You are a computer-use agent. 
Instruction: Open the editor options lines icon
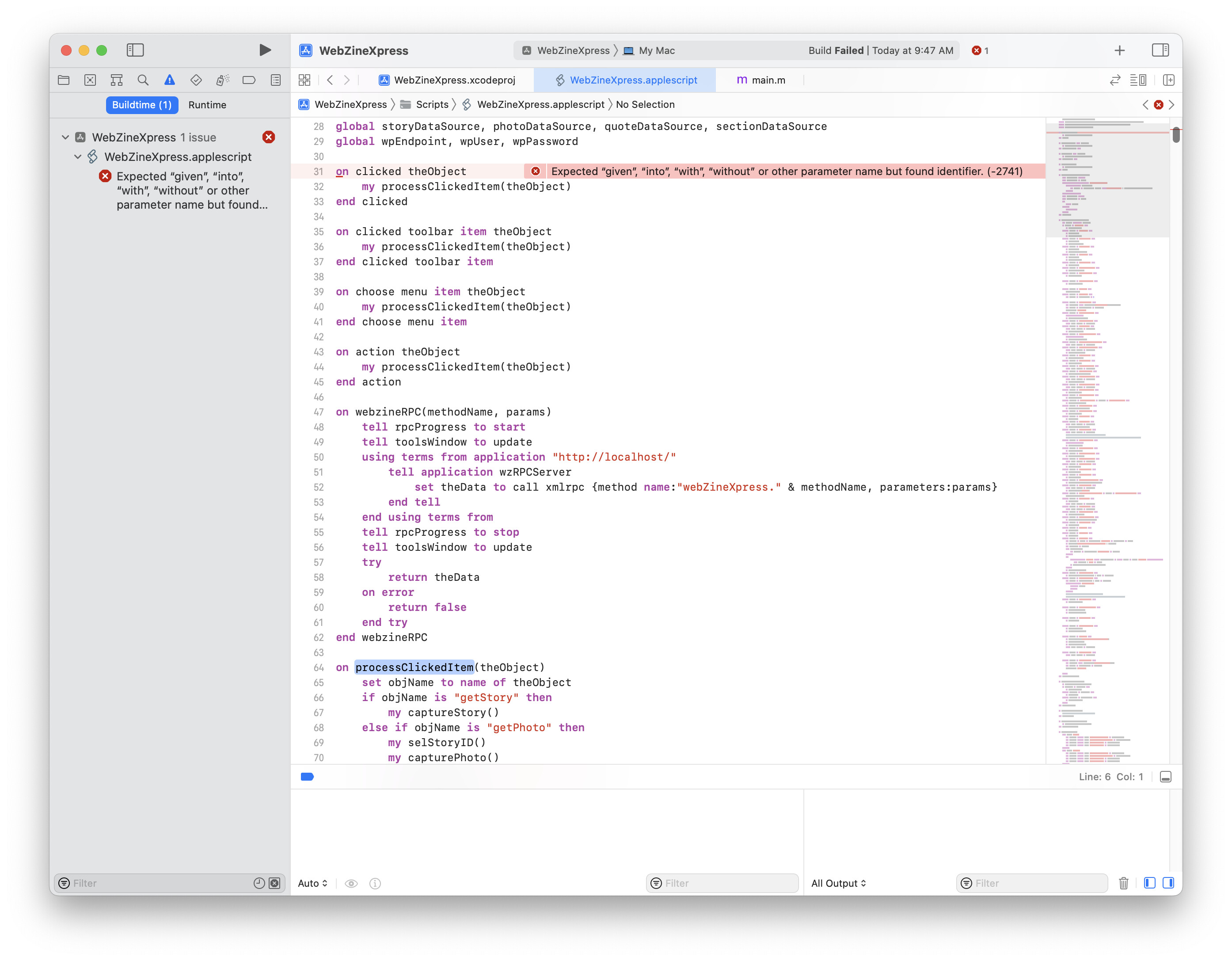1138,80
